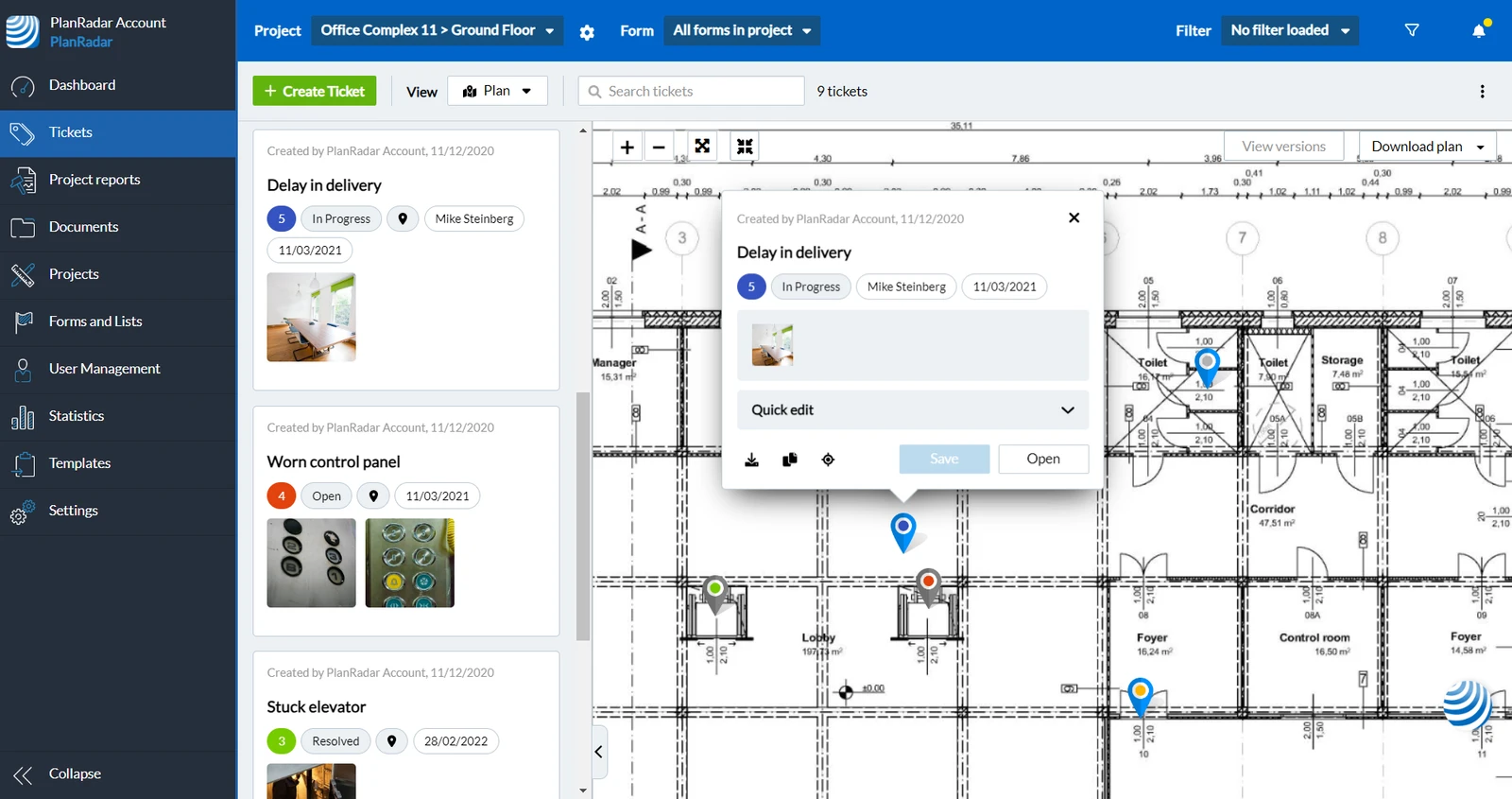Viewport: 1512px width, 799px height.
Task: Click the notification bell icon
Action: pos(1479,30)
